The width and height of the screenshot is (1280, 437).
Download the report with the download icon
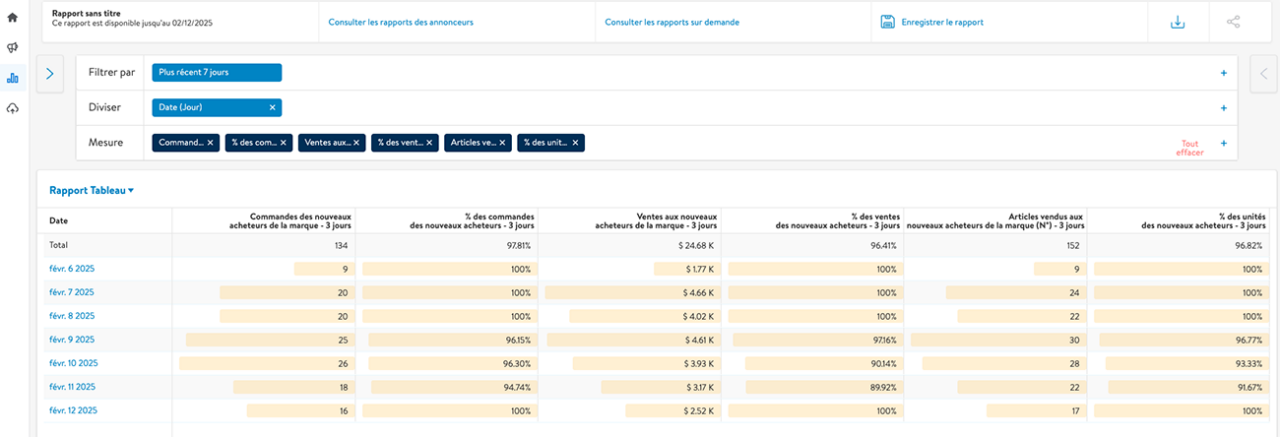click(1178, 22)
